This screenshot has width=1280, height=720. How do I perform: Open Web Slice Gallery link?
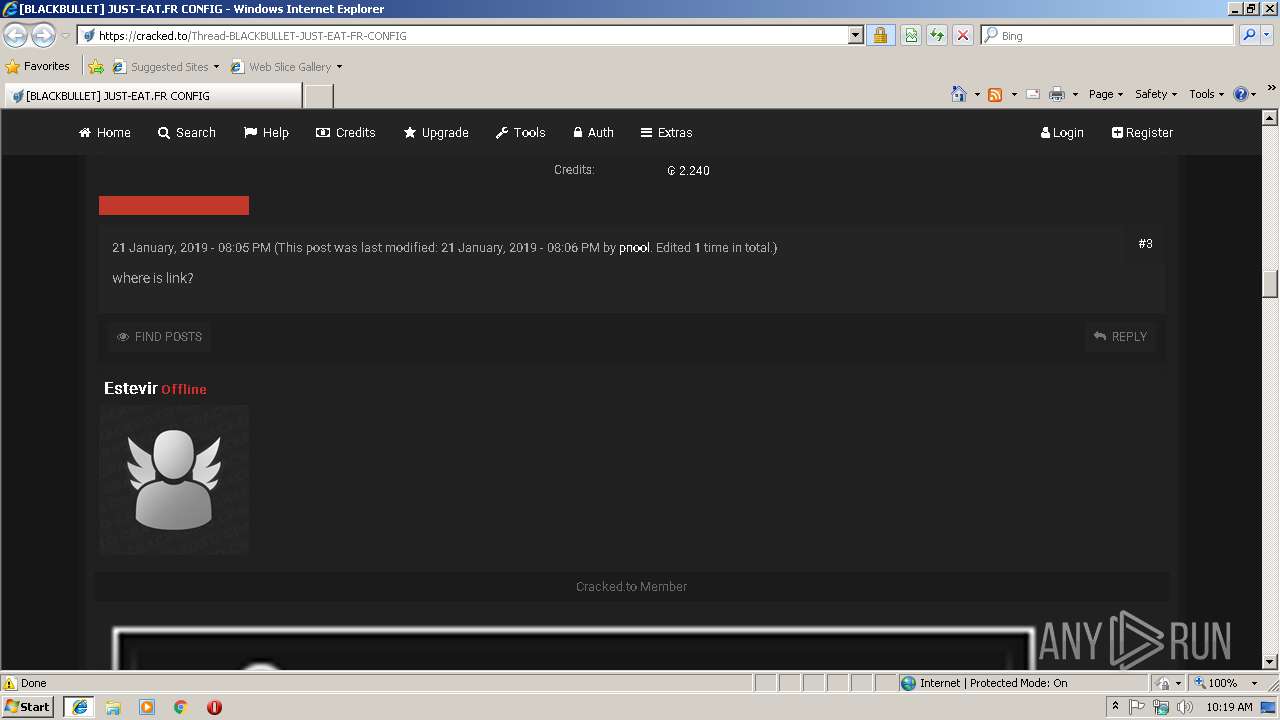coord(287,67)
